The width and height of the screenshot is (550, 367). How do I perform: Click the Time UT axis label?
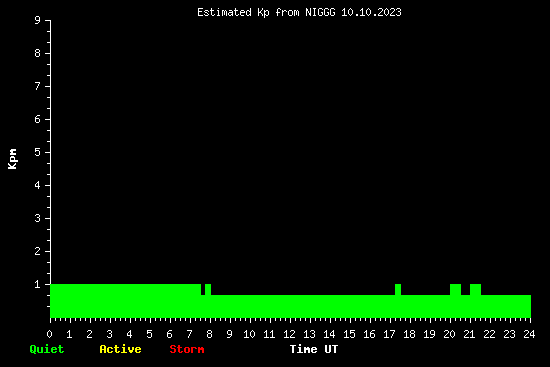314,349
